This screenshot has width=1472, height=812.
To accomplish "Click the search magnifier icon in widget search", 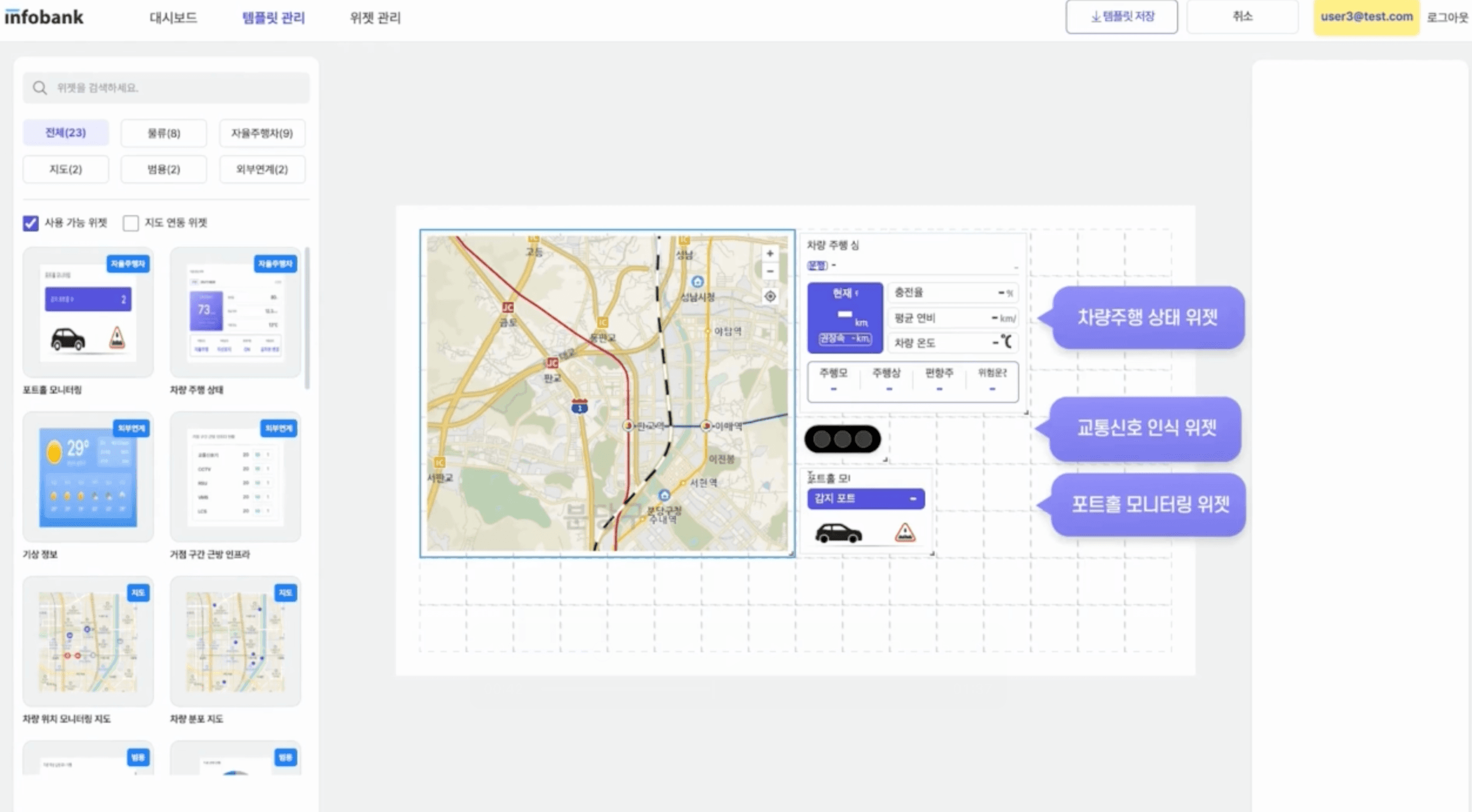I will click(39, 88).
